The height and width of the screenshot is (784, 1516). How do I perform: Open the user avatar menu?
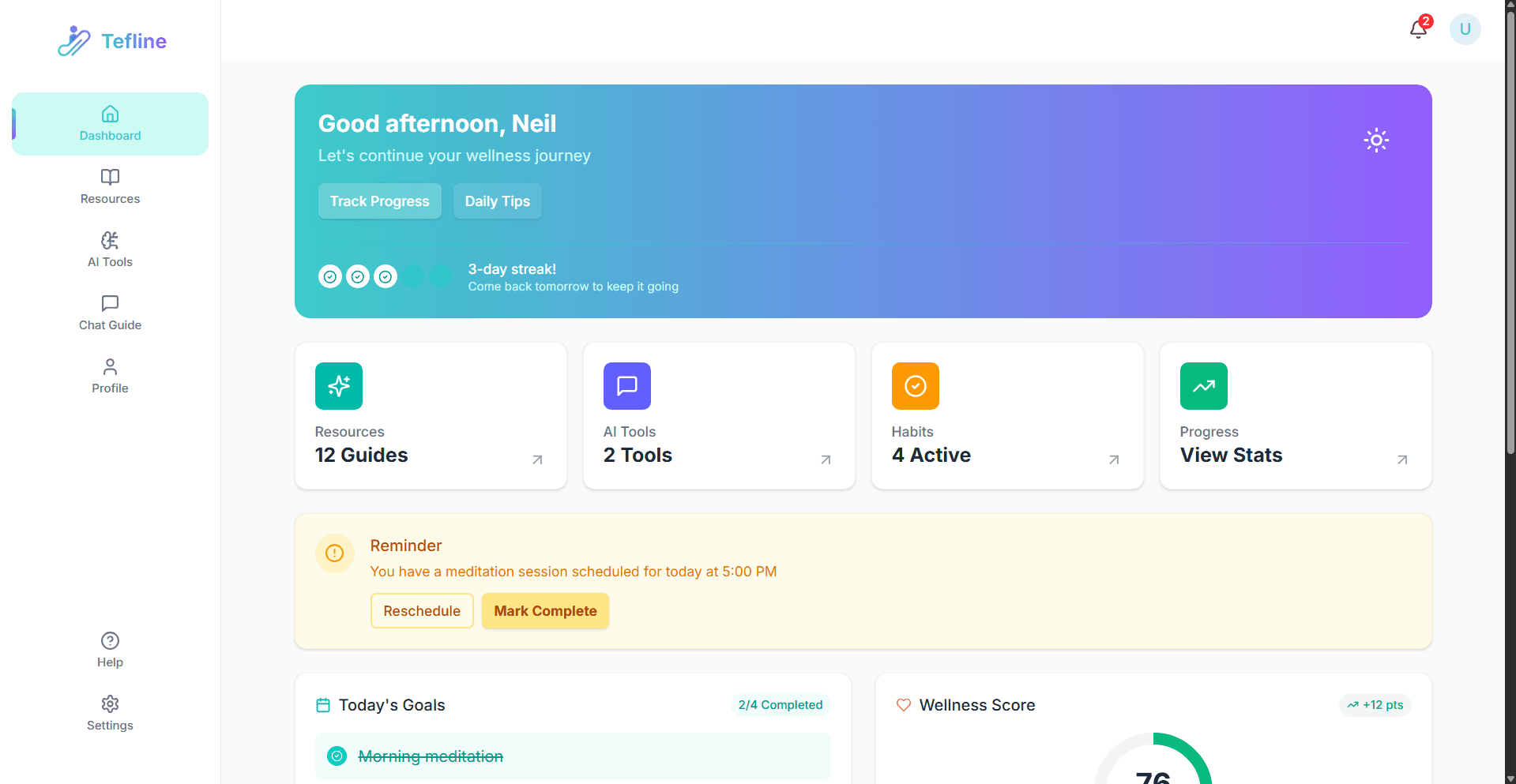pyautogui.click(x=1465, y=29)
